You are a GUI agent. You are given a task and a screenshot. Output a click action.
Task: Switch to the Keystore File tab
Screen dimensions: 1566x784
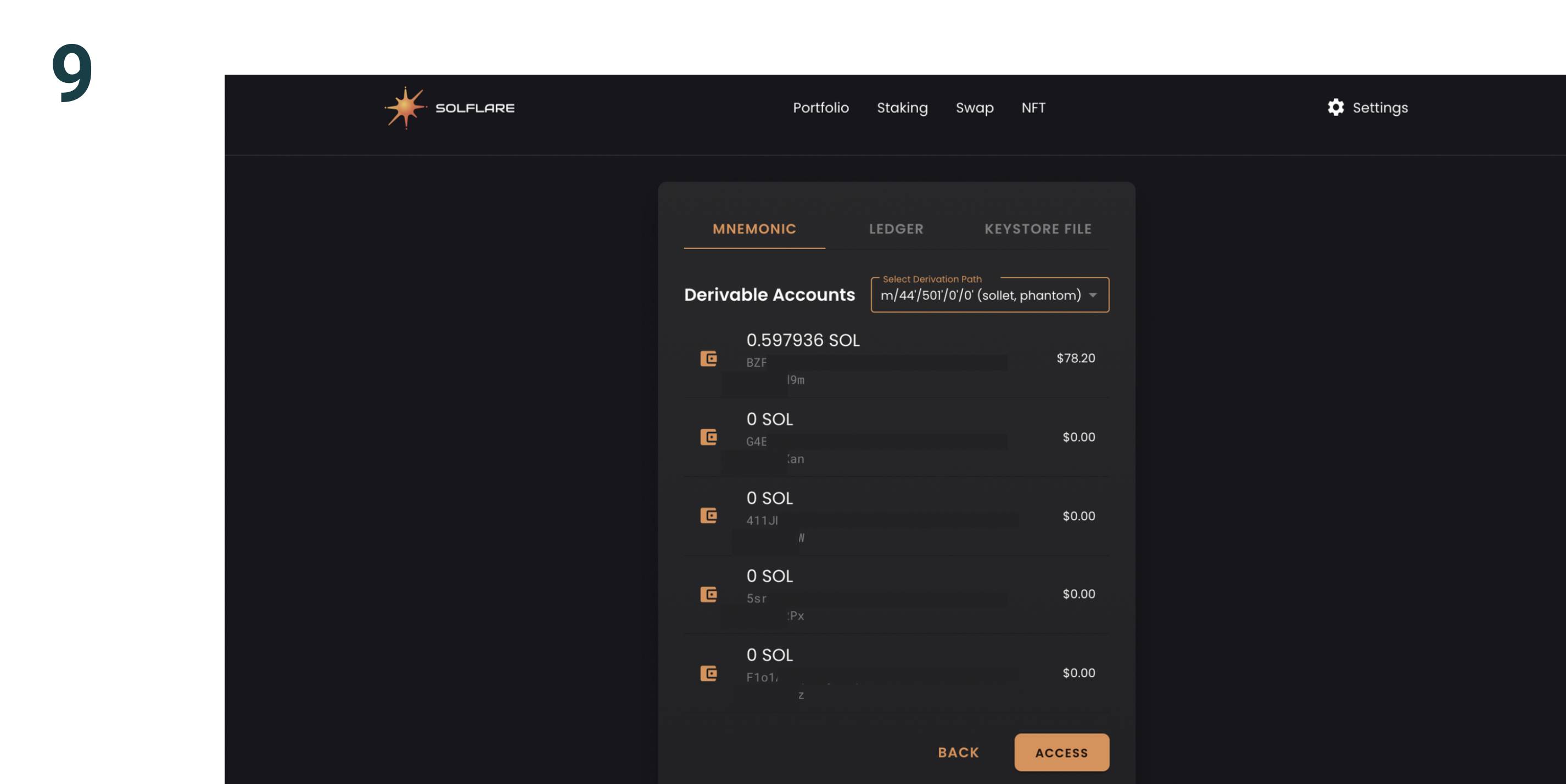click(1037, 229)
